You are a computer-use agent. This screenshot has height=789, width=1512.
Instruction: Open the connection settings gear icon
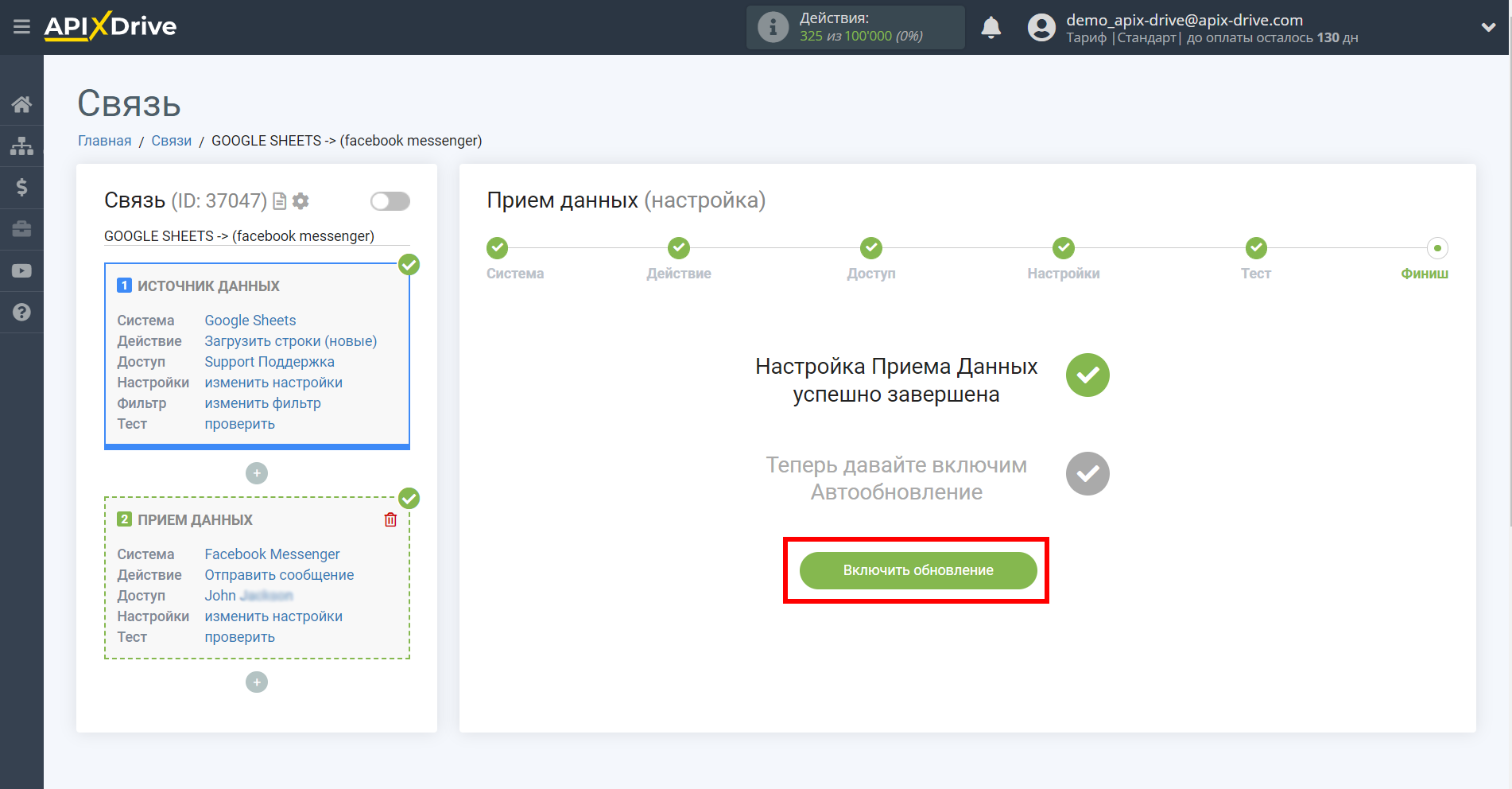pos(300,201)
